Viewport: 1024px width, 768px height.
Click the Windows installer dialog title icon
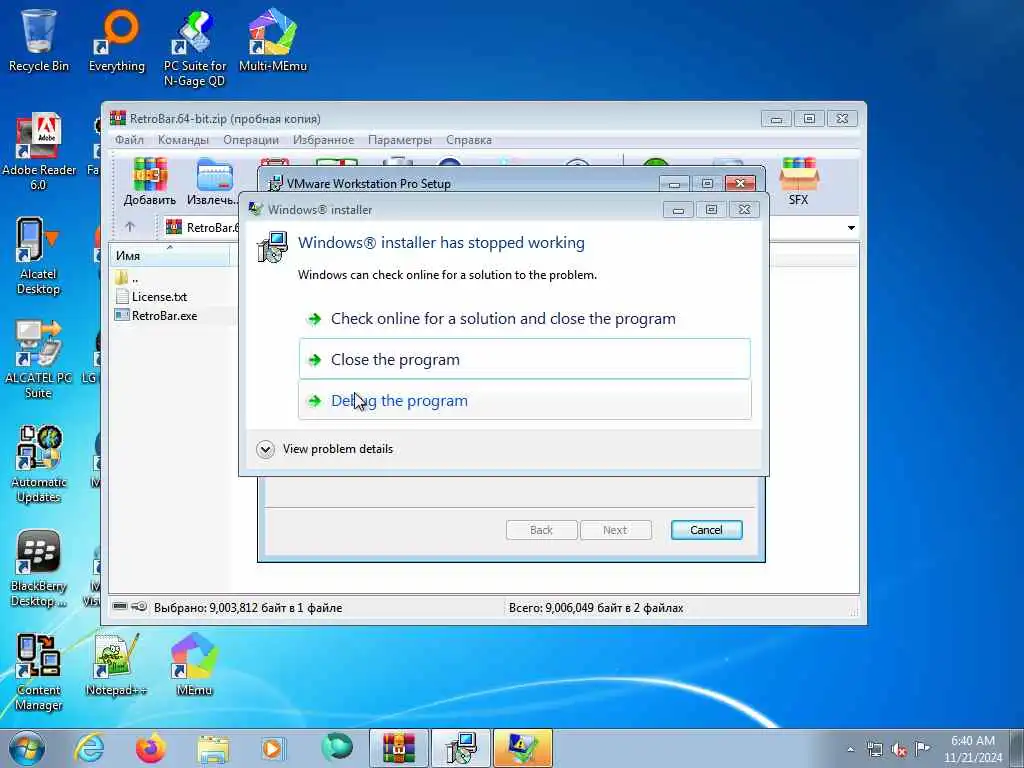256,209
